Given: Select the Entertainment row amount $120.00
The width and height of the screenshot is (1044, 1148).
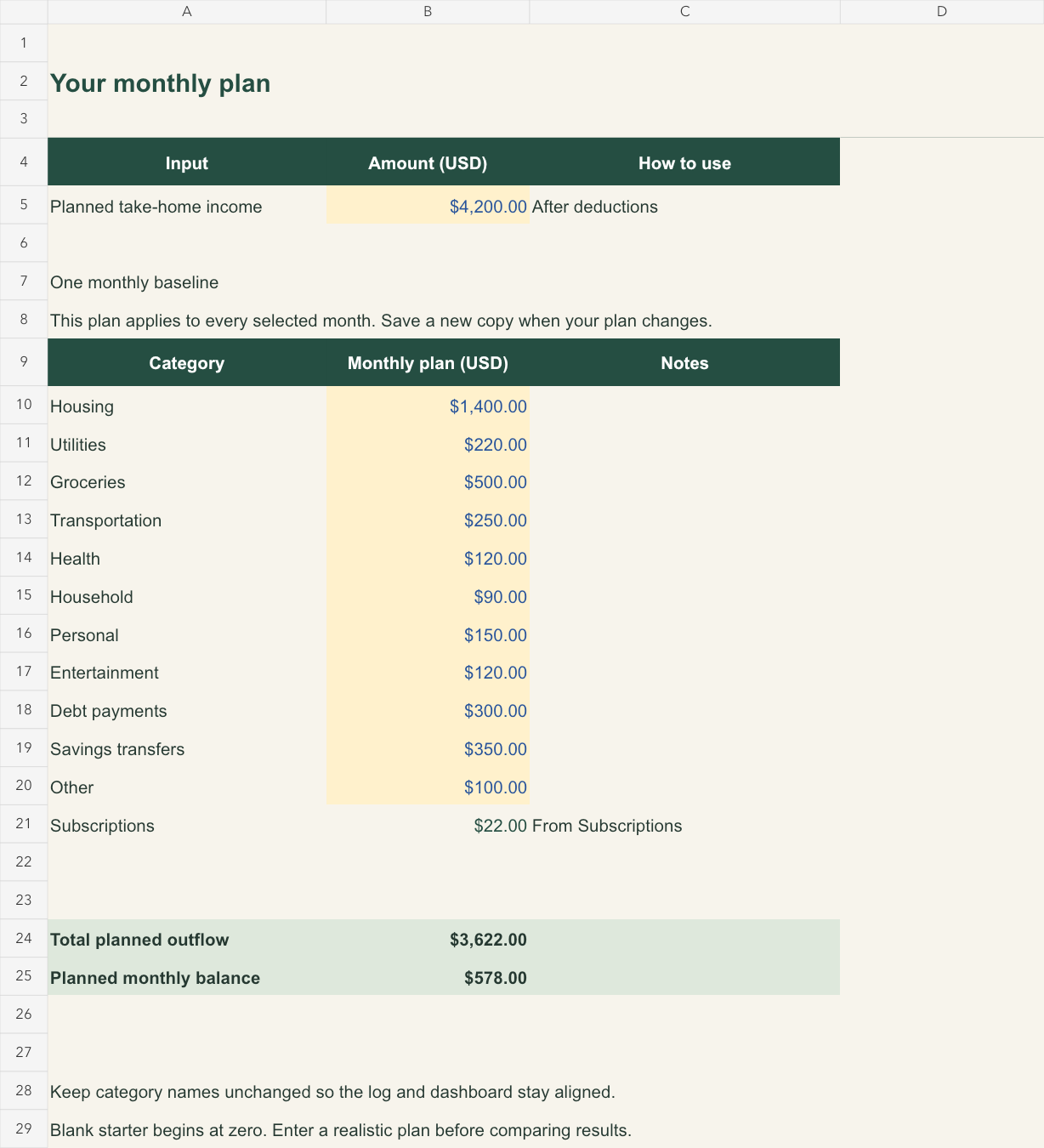Looking at the screenshot, I should 428,673.
